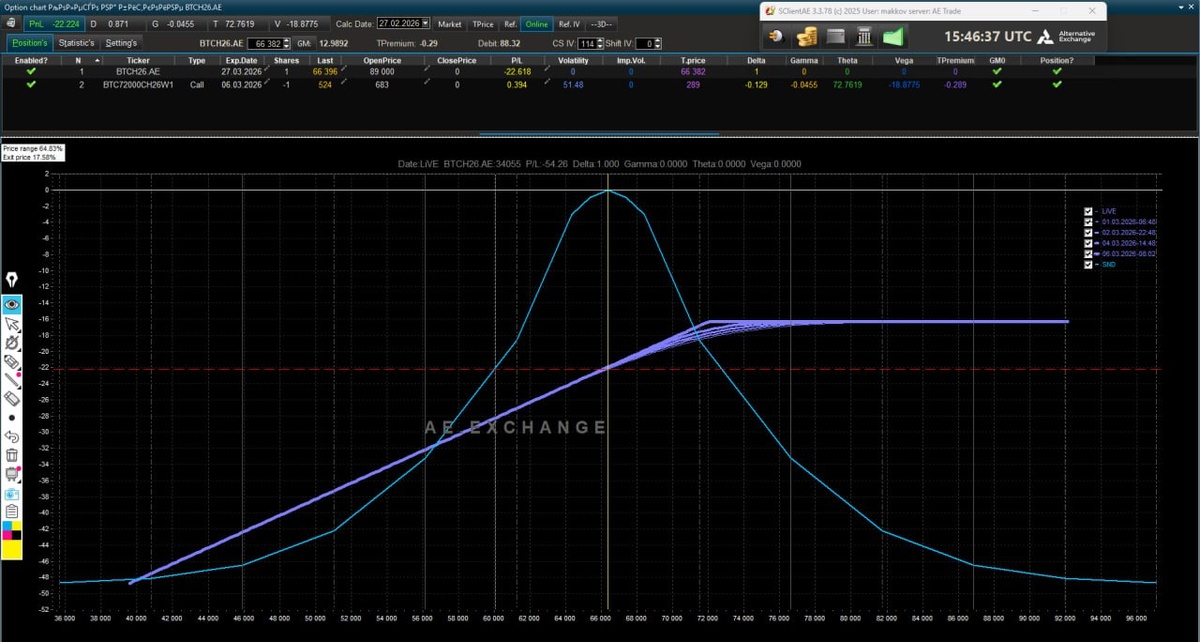The height and width of the screenshot is (642, 1200).
Task: Click the GM: button
Action: click(x=303, y=43)
